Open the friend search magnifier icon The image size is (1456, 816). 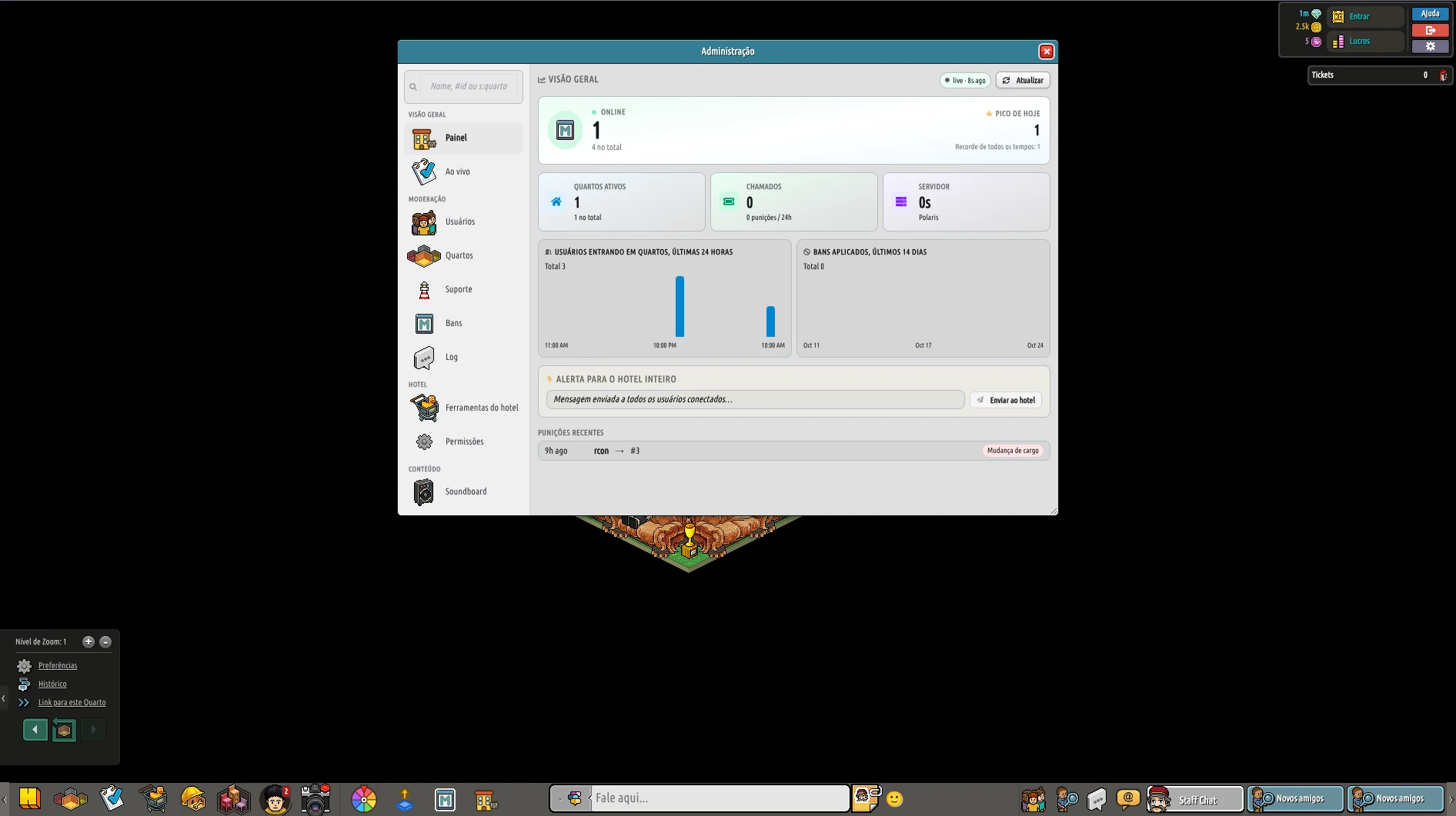pos(1067,799)
